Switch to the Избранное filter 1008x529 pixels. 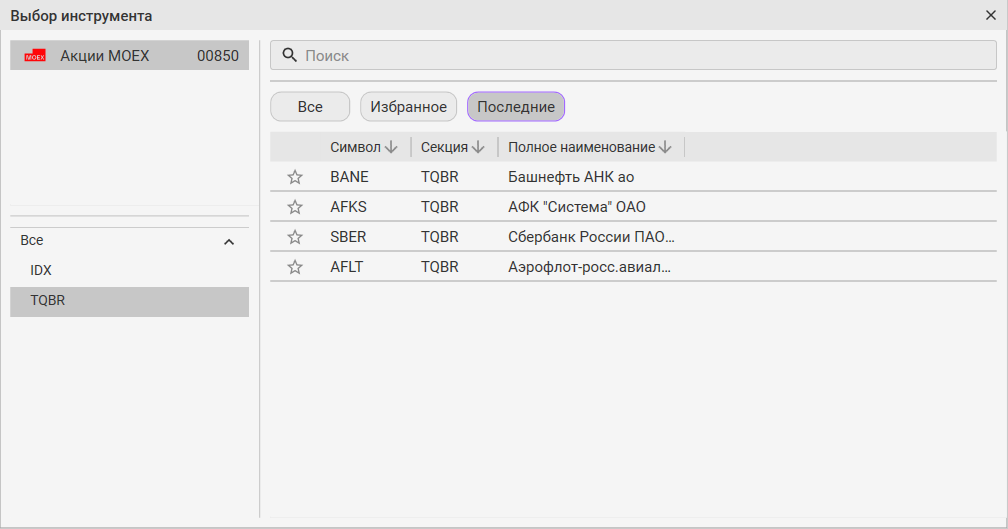pyautogui.click(x=408, y=107)
